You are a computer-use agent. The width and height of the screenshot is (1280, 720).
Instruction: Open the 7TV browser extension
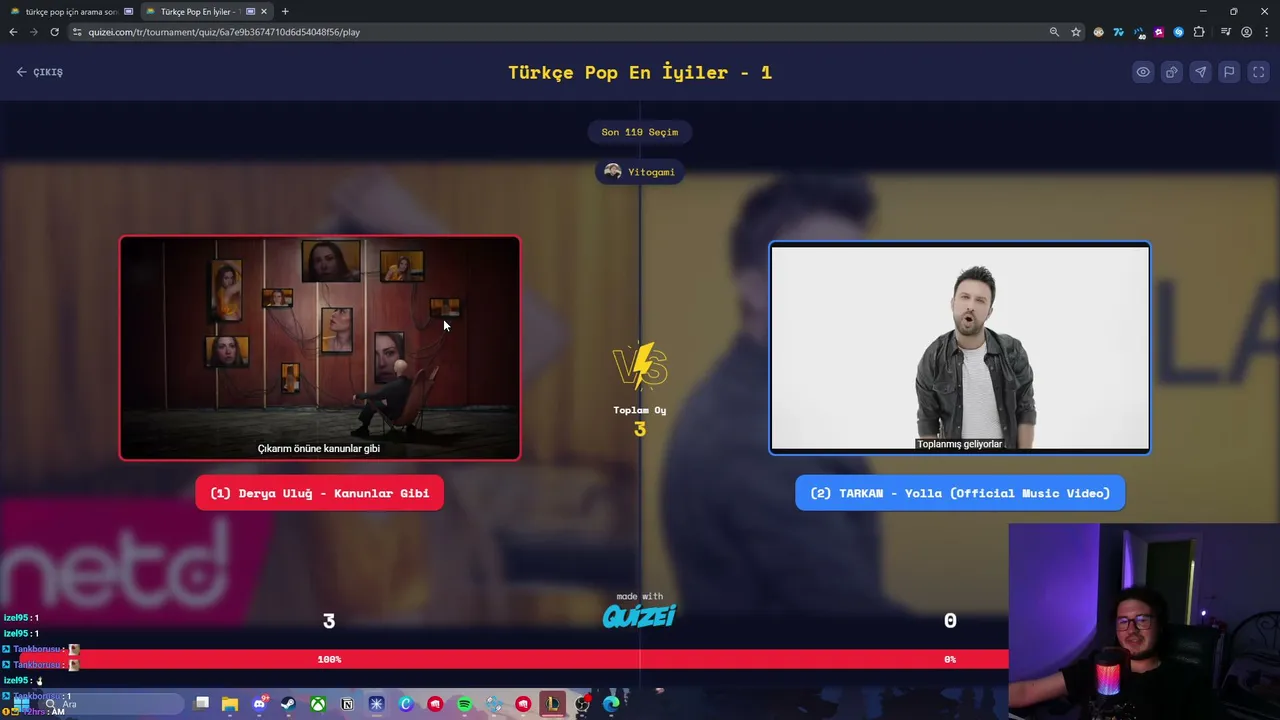[1118, 32]
